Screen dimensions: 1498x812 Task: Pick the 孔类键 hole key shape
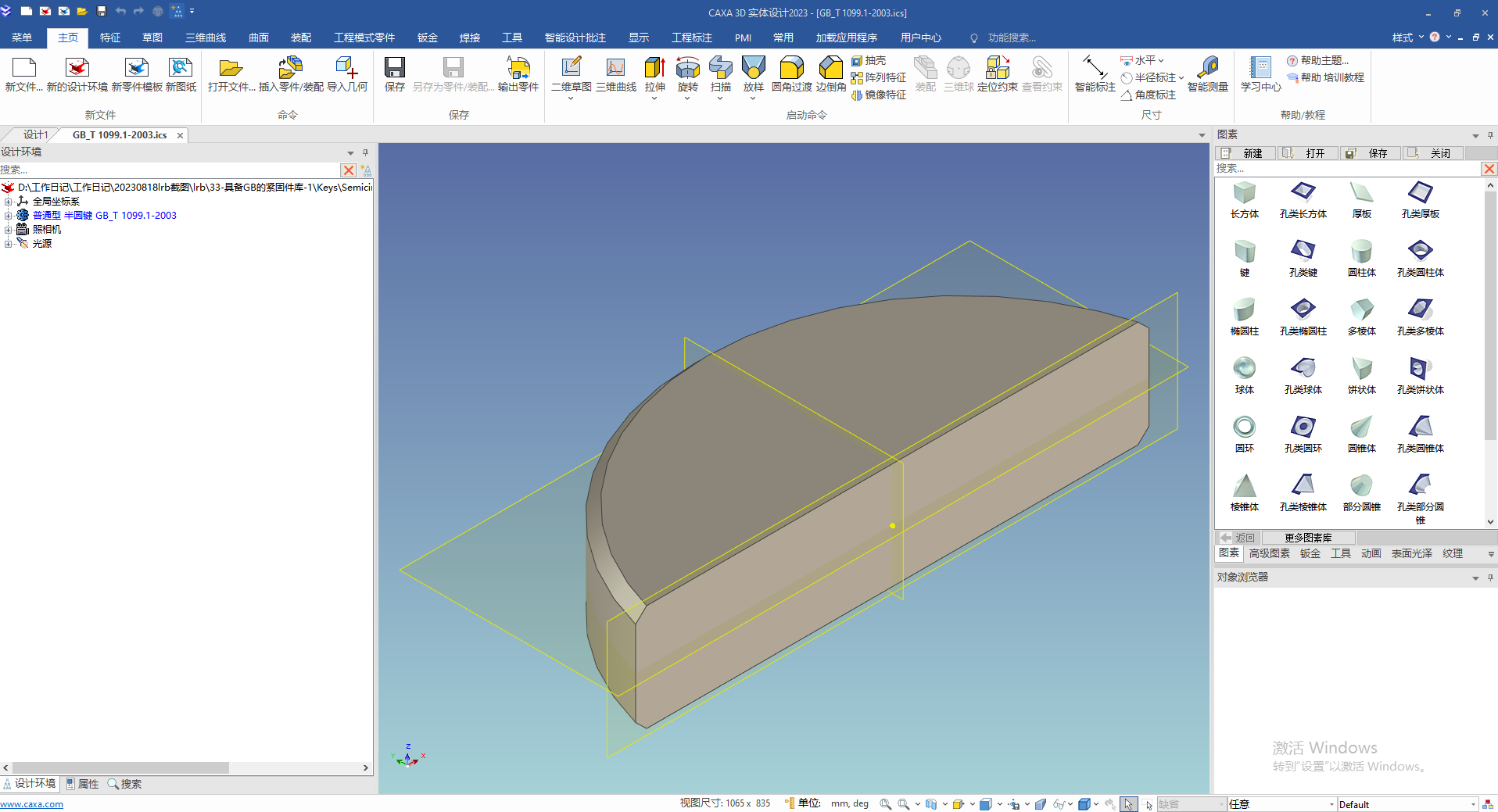(1303, 259)
